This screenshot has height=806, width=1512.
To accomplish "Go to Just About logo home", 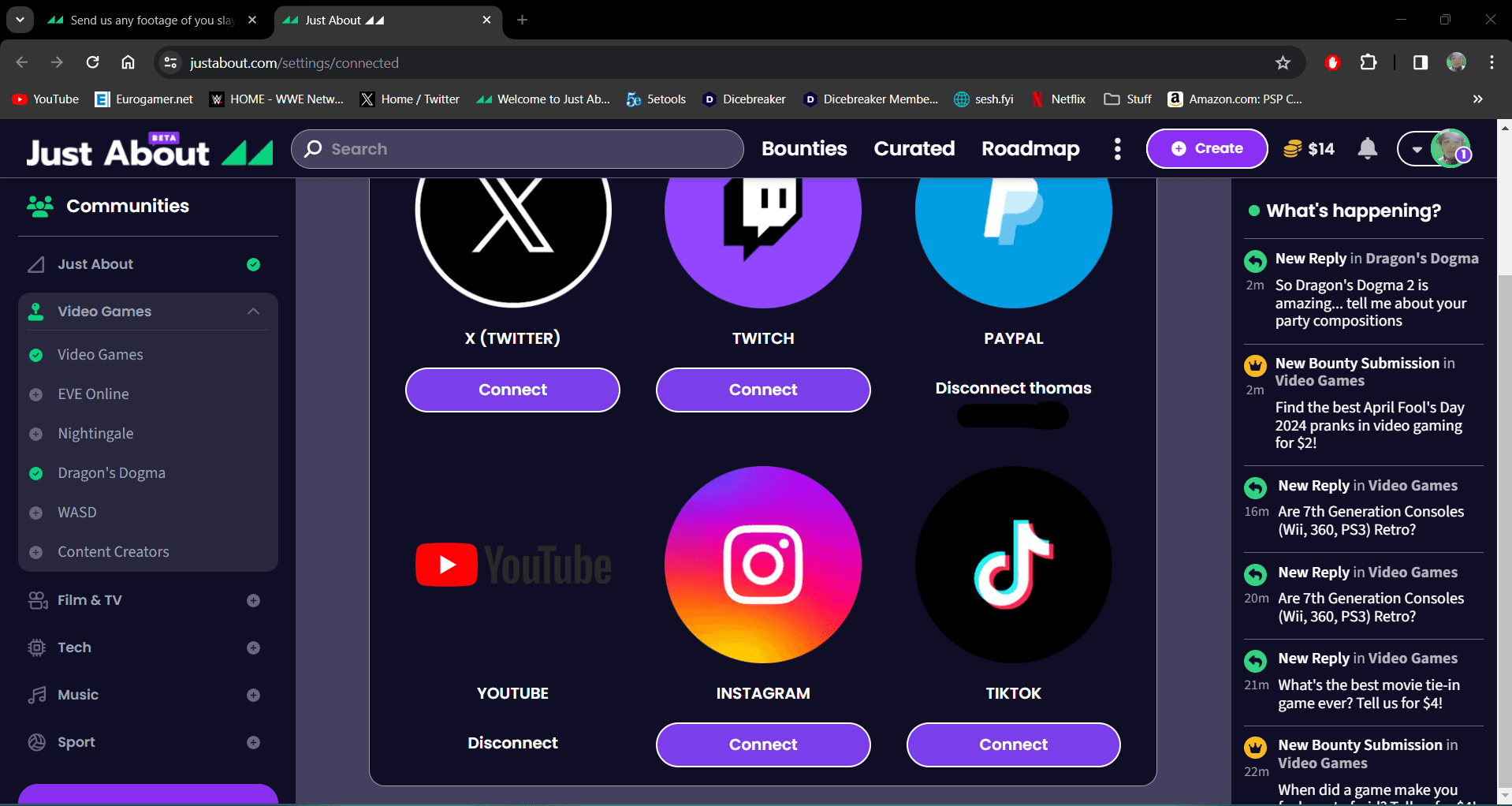I will pos(150,150).
